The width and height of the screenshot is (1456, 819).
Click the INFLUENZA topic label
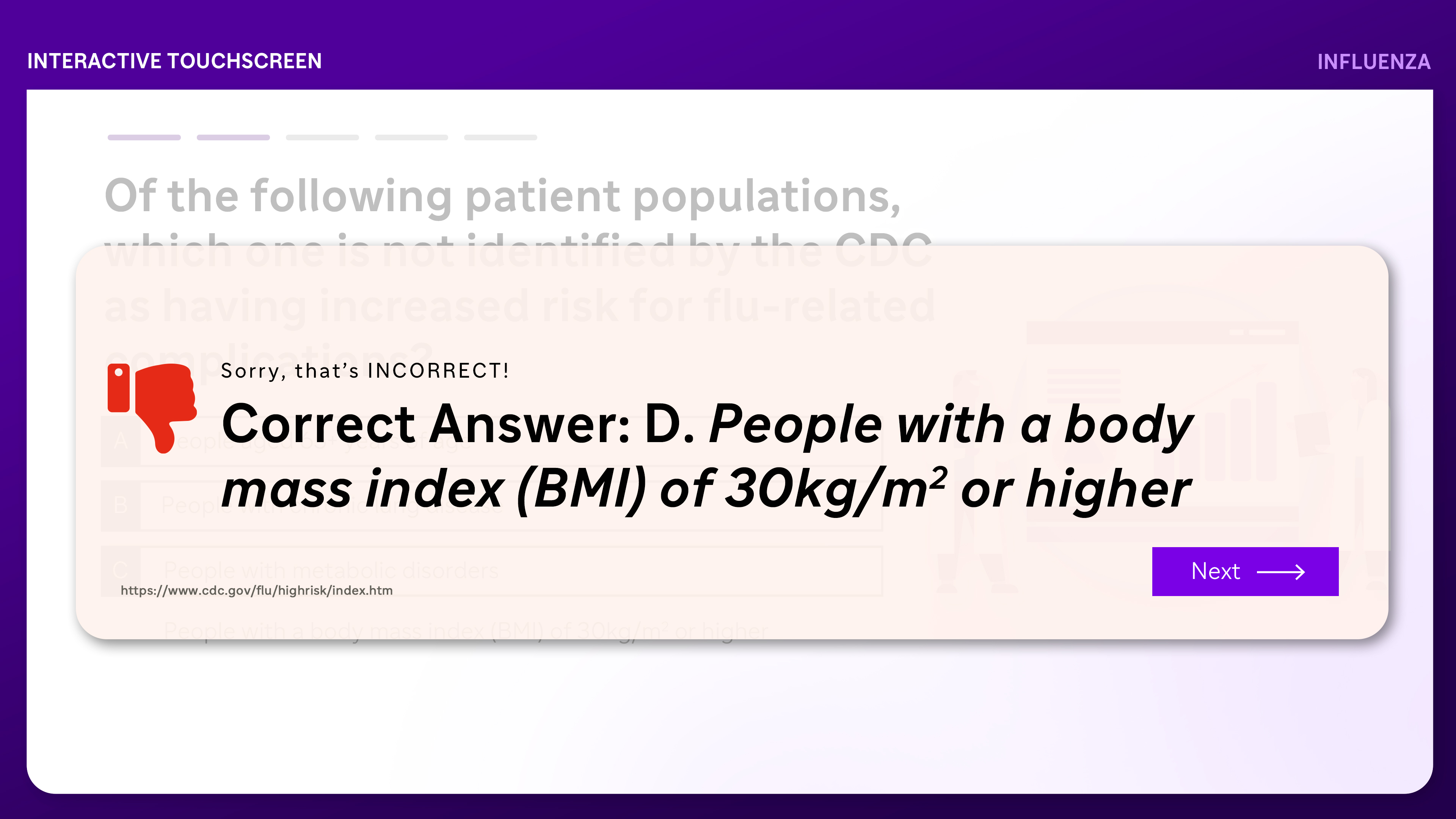pyautogui.click(x=1373, y=61)
